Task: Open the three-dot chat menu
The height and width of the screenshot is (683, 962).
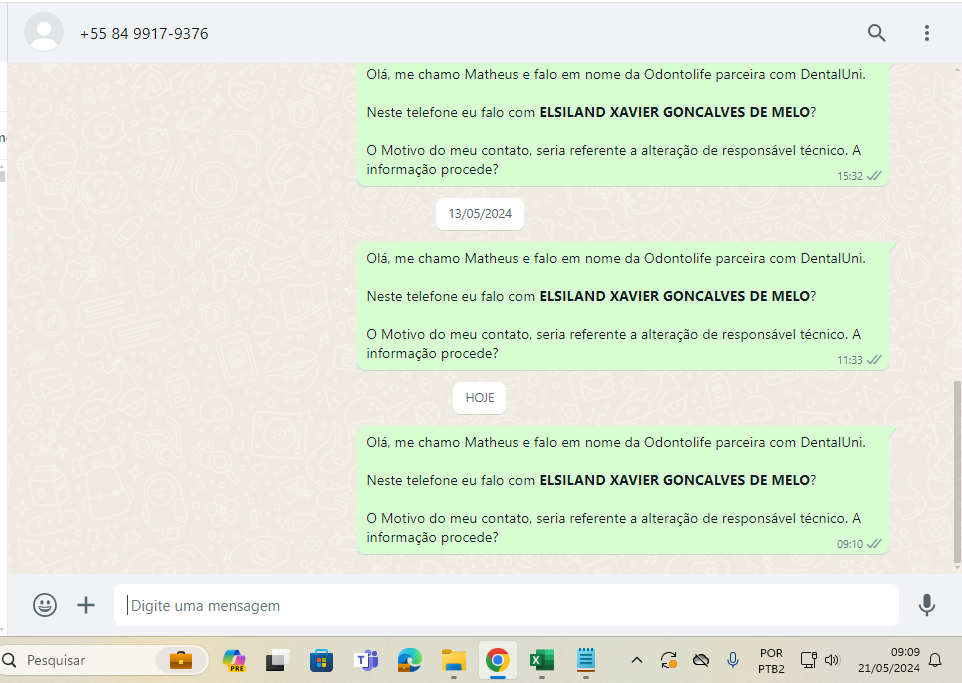Action: pos(926,33)
